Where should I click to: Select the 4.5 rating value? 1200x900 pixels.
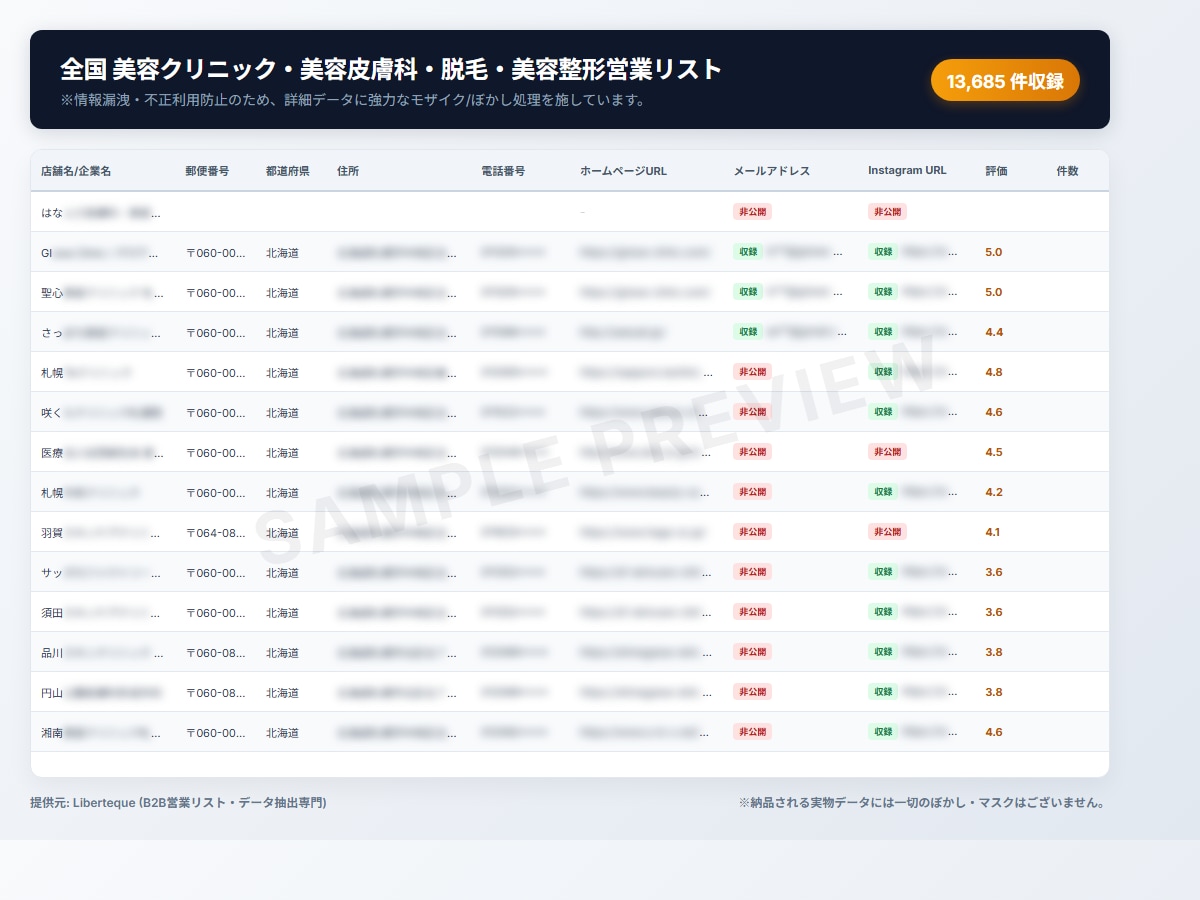pyautogui.click(x=994, y=452)
